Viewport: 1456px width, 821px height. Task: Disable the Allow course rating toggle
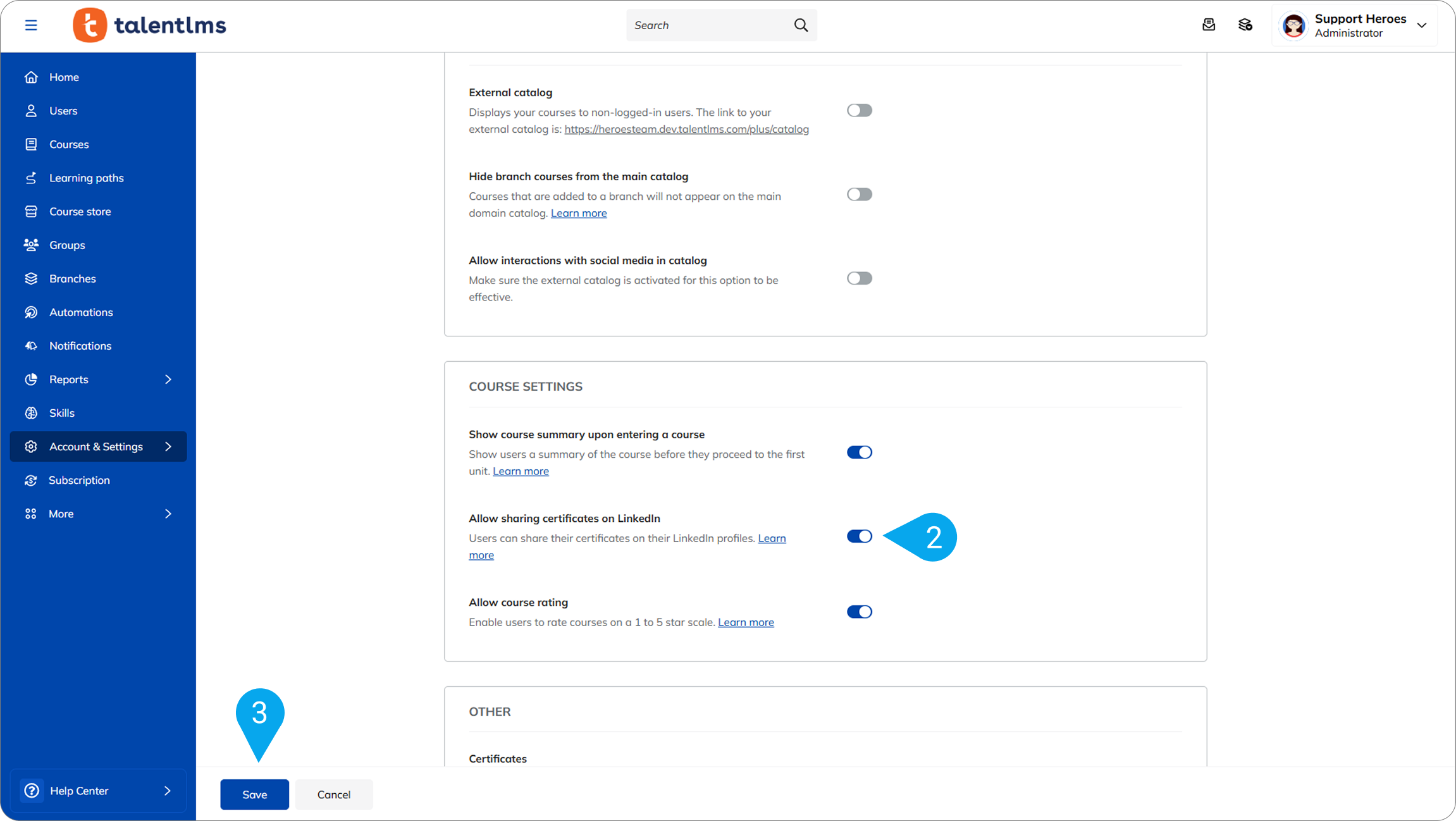coord(859,612)
